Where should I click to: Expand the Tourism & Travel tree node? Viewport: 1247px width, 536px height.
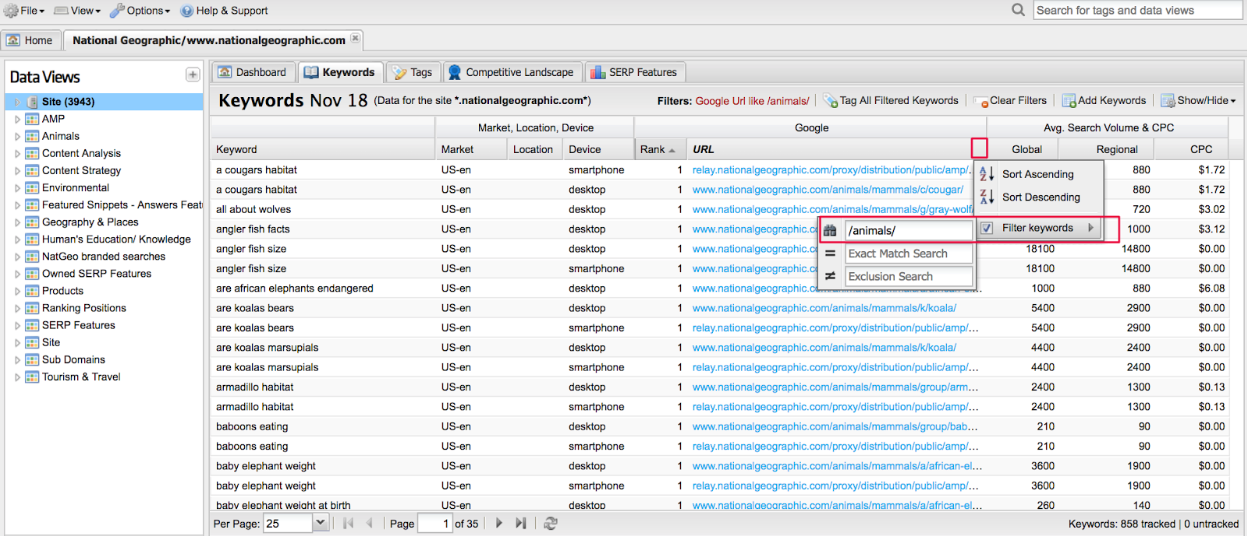click(x=17, y=377)
